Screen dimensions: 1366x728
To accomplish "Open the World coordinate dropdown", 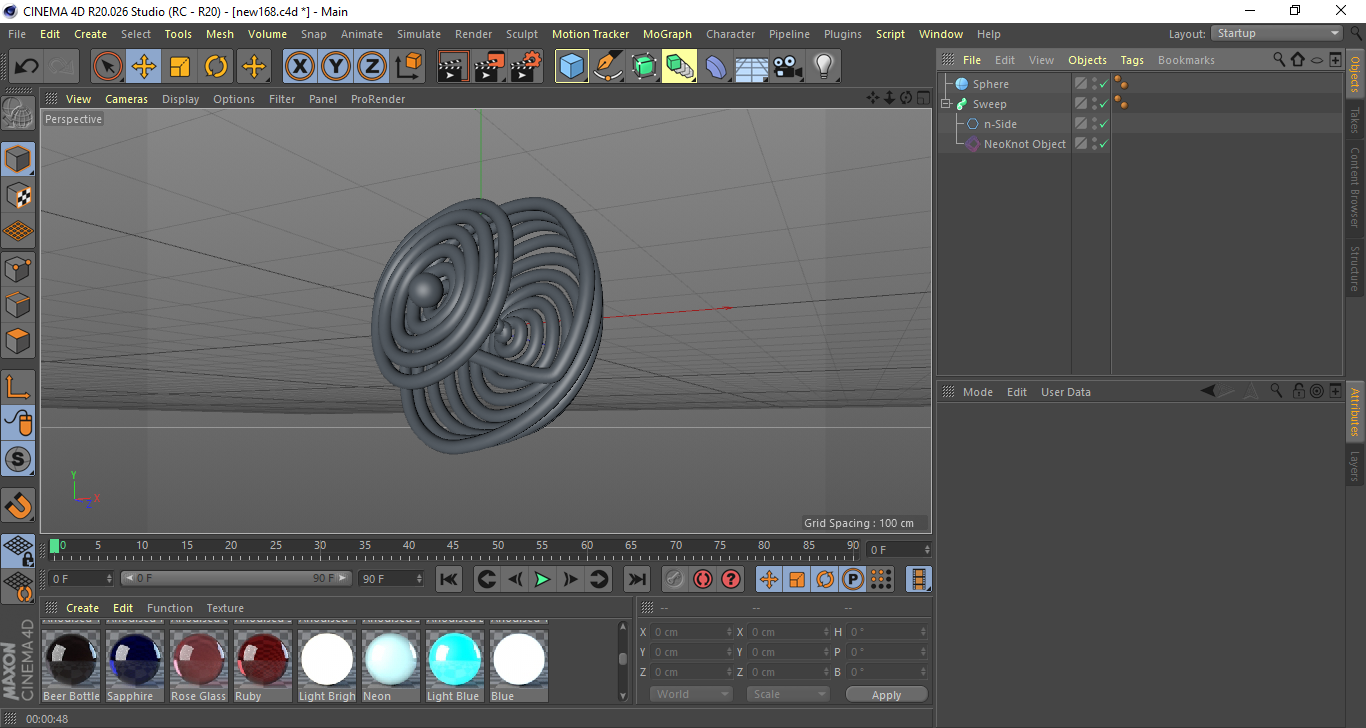I will 692,694.
